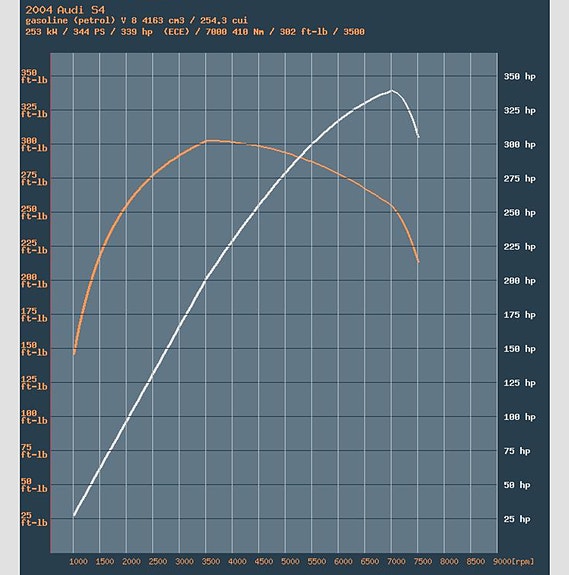Click the 5000 rpm axis label
Screen dimensions: 569x575
(x=290, y=561)
